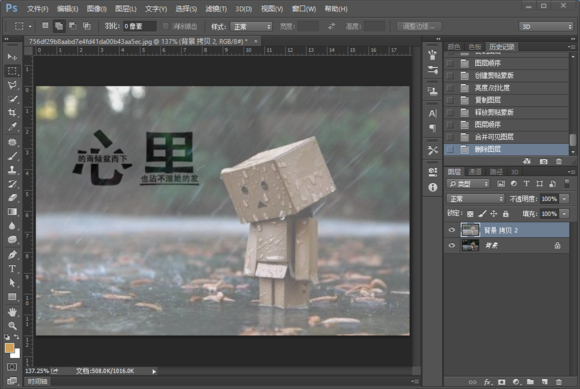580x389 pixels.
Task: Select the Hand tool
Action: tap(12, 312)
